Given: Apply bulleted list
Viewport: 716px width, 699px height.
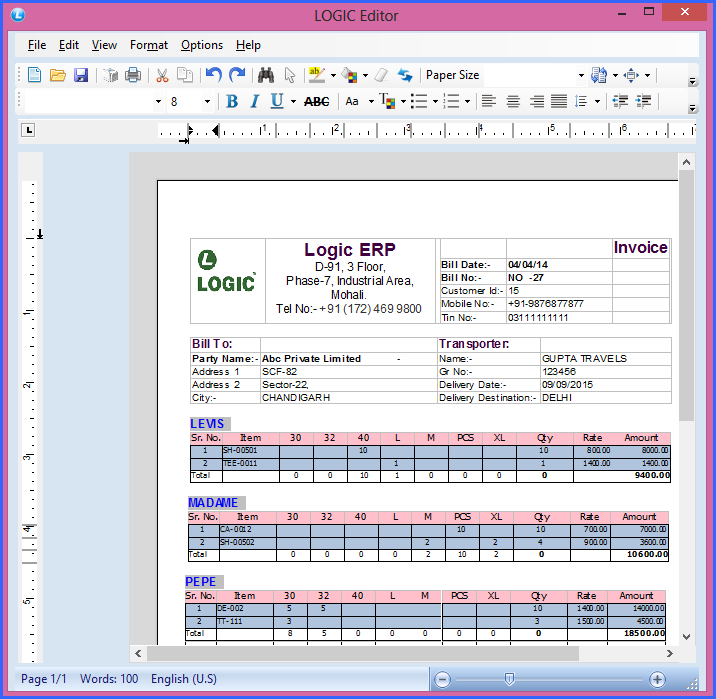Looking at the screenshot, I should pyautogui.click(x=419, y=101).
